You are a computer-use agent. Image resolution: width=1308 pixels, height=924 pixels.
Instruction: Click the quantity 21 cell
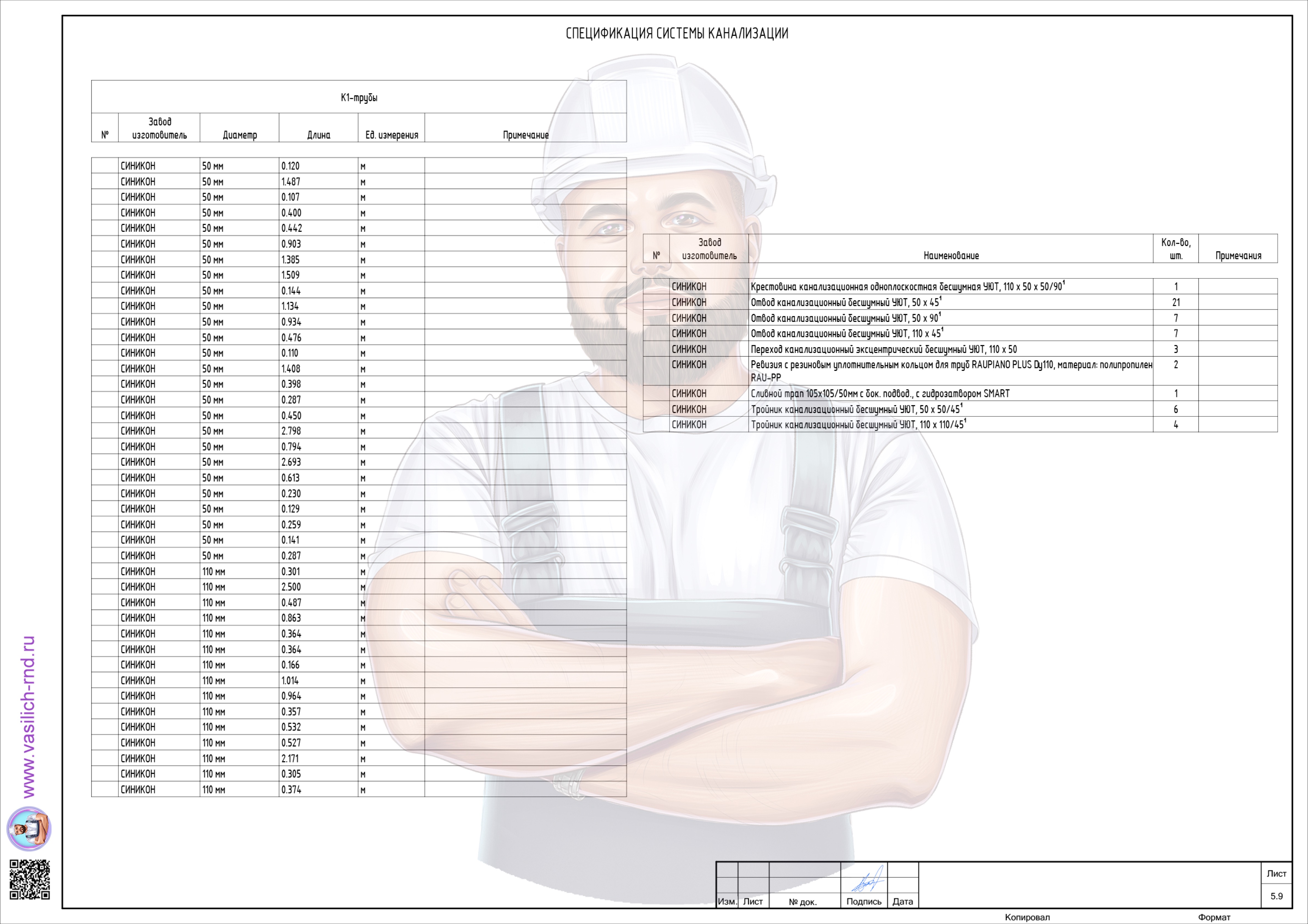pyautogui.click(x=1175, y=302)
